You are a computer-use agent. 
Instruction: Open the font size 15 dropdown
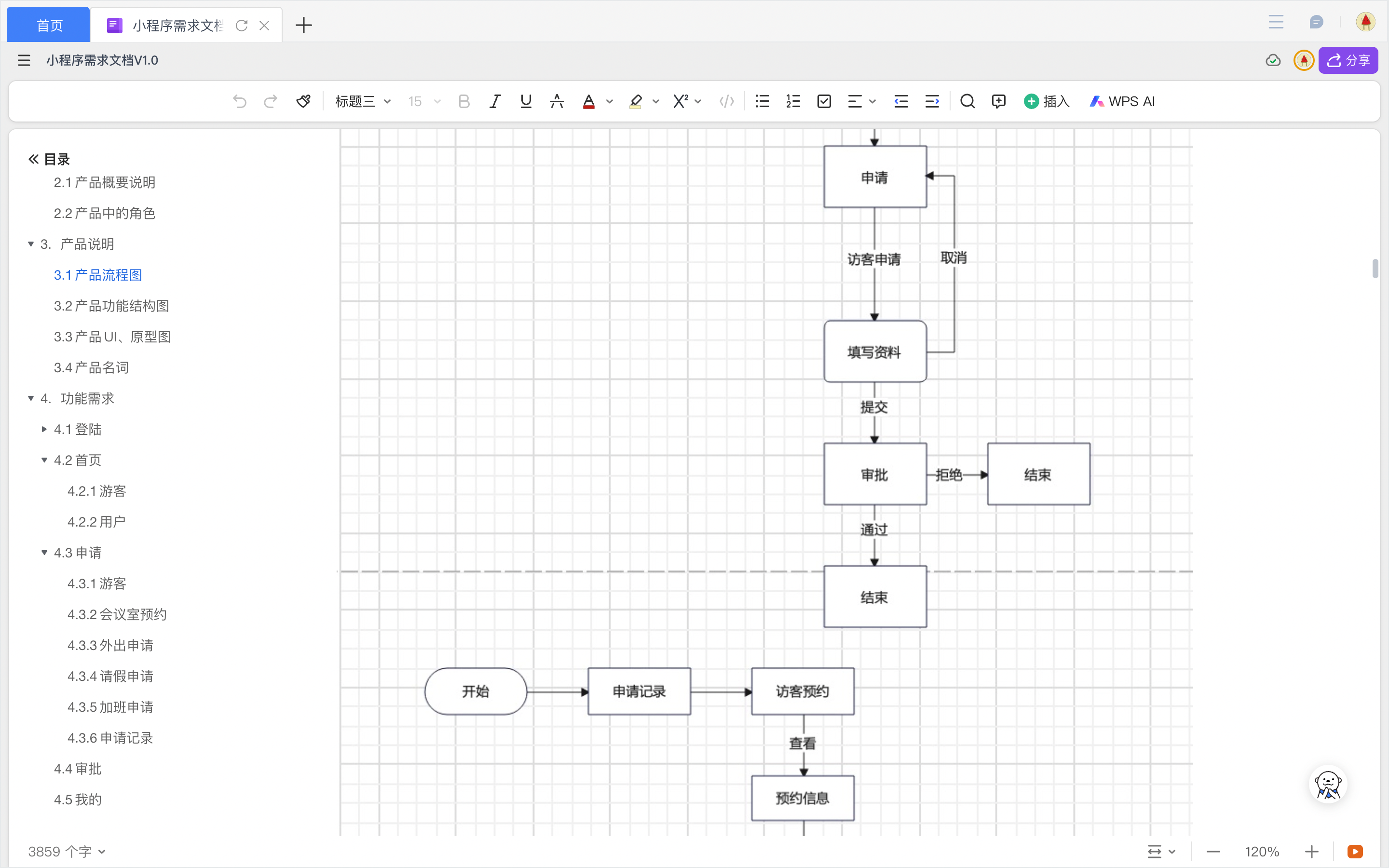pos(424,102)
